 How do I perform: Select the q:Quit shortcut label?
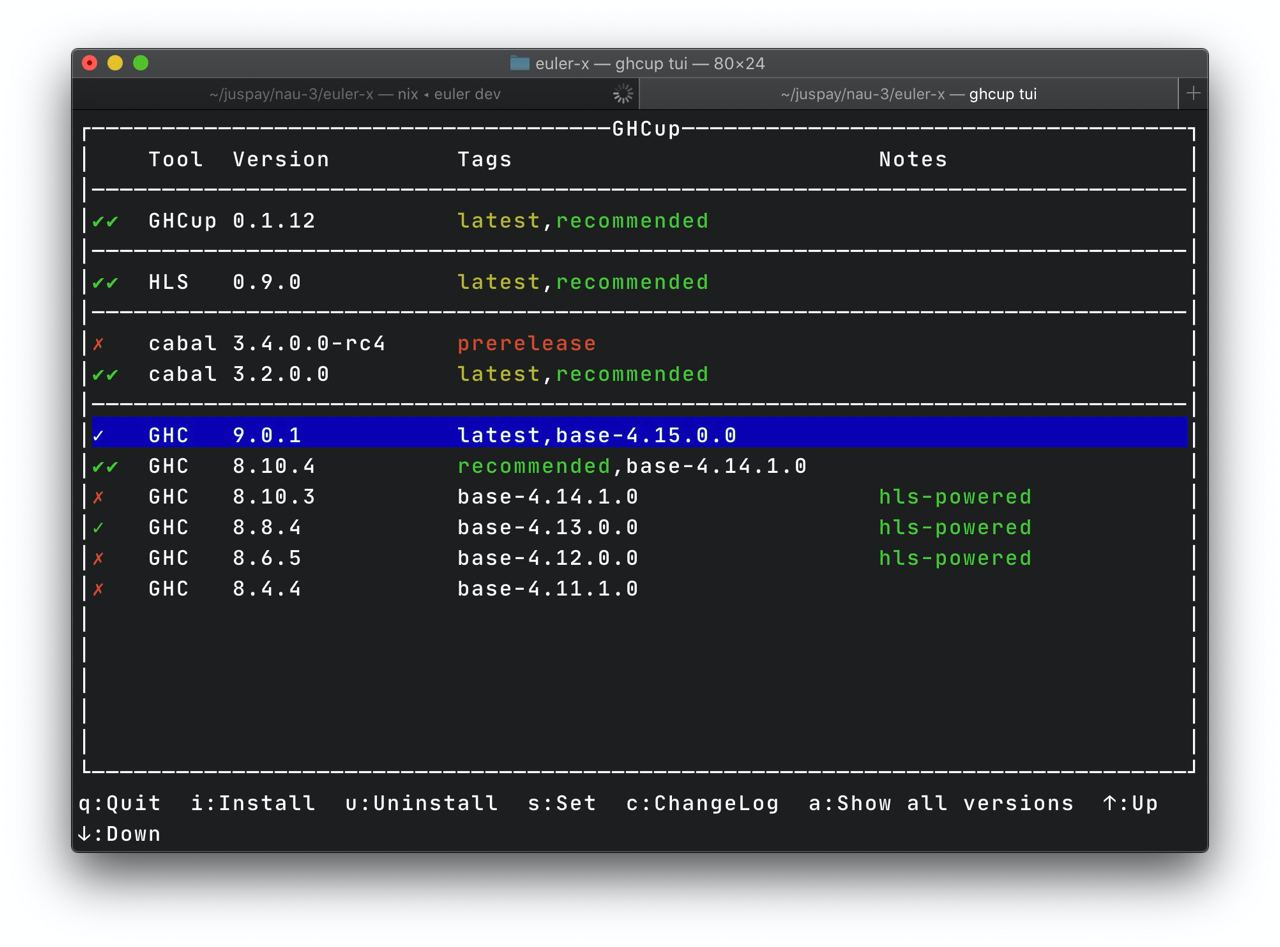(119, 804)
